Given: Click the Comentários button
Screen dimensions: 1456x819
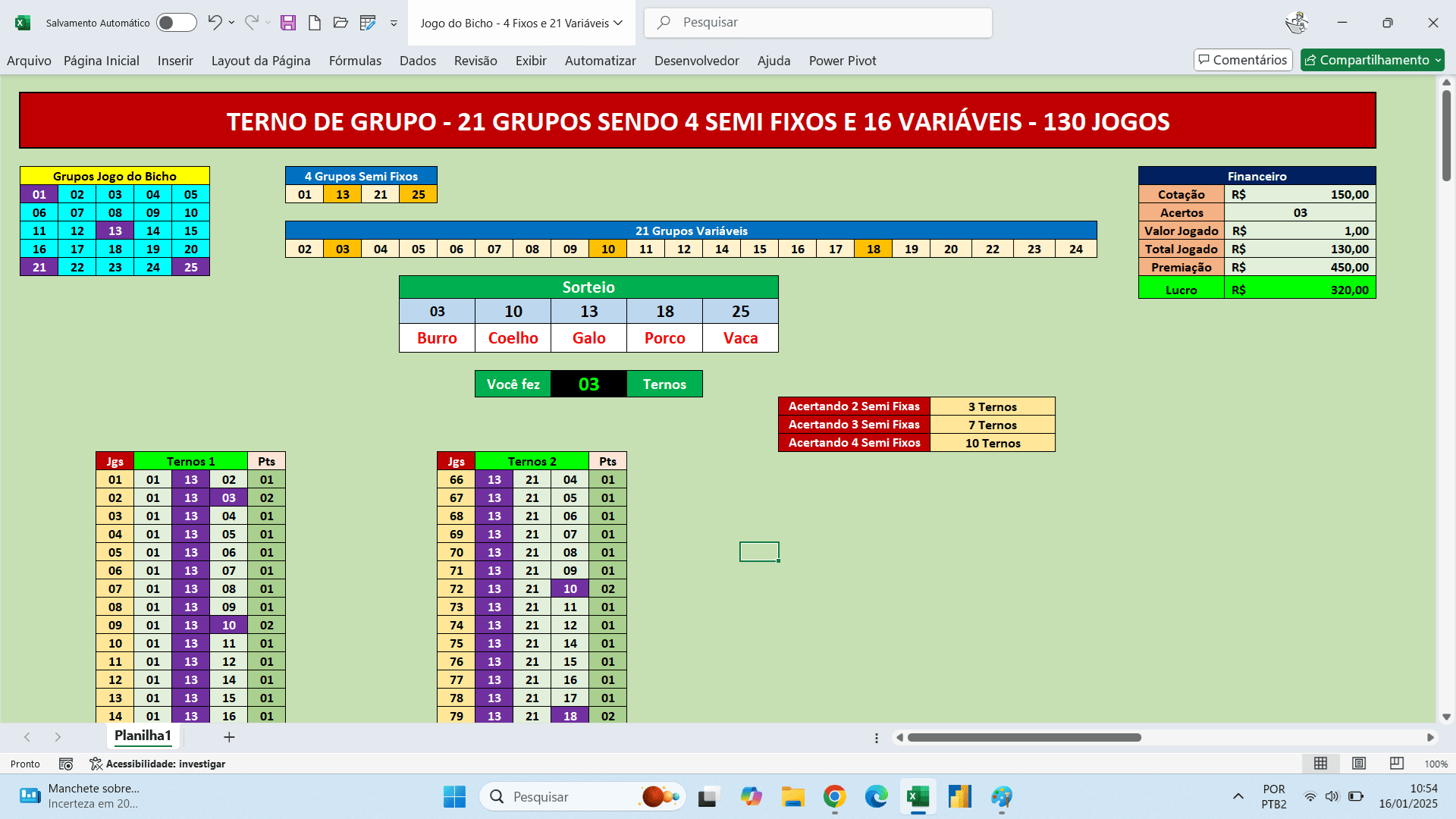Looking at the screenshot, I should pos(1242,60).
